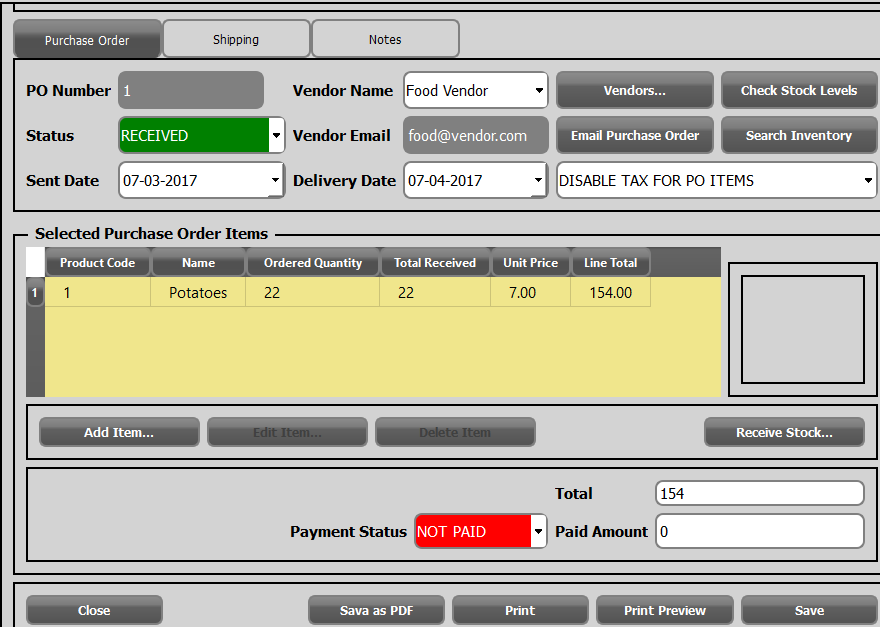Screen dimensions: 880x627
Task: Expand the Status dropdown showing RECEIVED
Action: point(276,136)
